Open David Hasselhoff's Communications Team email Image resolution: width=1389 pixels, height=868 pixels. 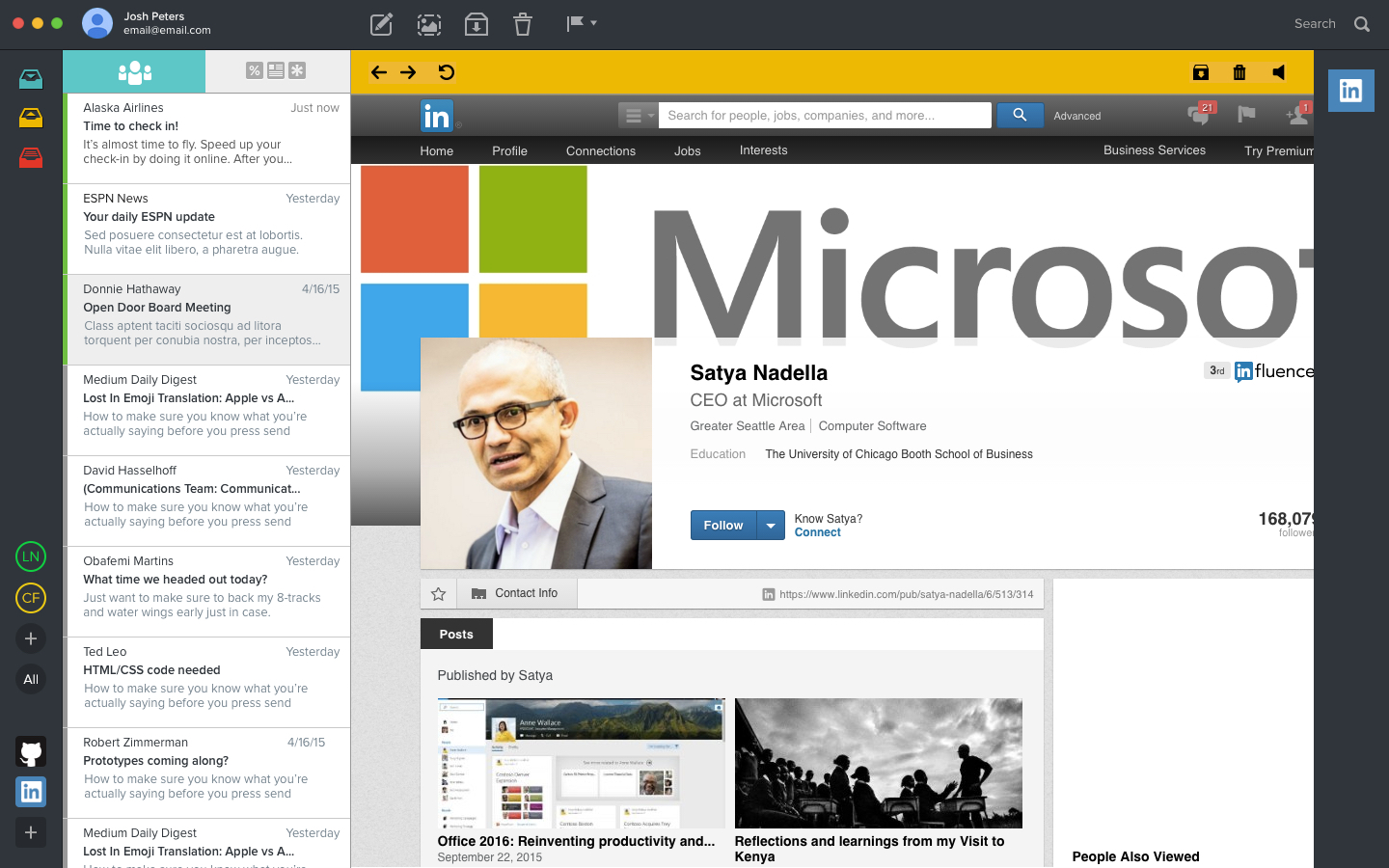pyautogui.click(x=207, y=501)
